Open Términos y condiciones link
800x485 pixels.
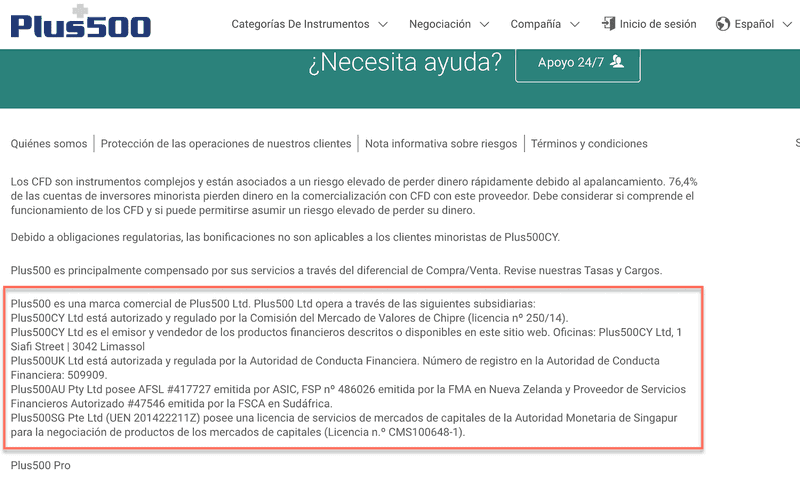click(589, 144)
